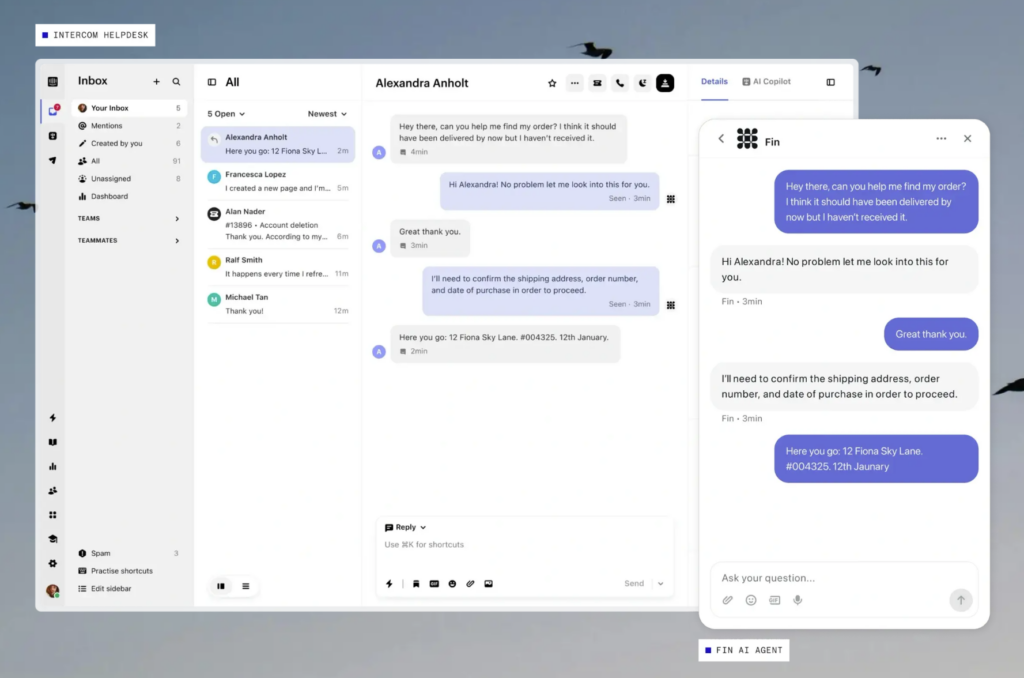Open Ralf Smith conversation
Image resolution: width=1024 pixels, height=678 pixels.
(x=278, y=266)
